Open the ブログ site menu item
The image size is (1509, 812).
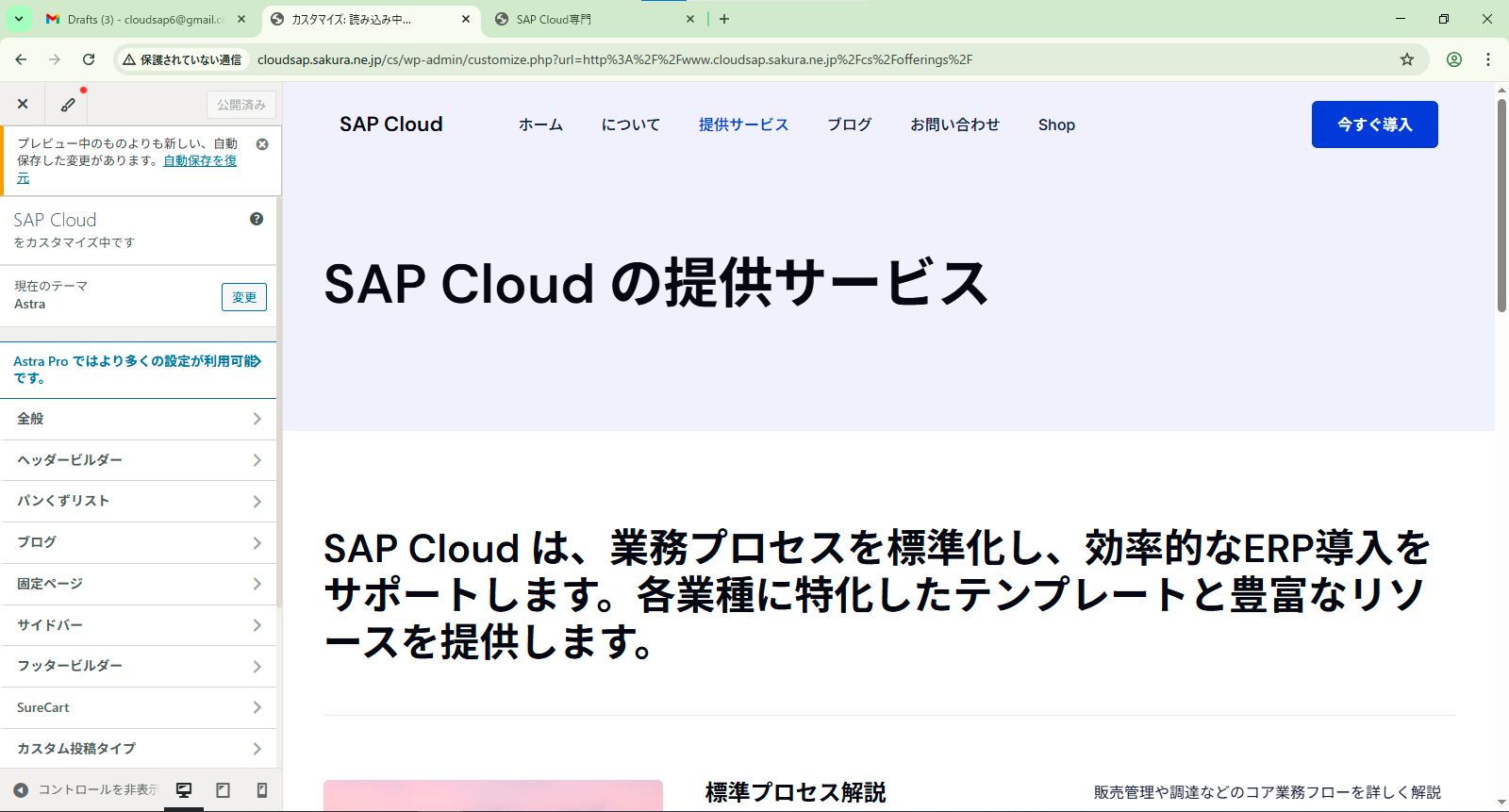(850, 124)
